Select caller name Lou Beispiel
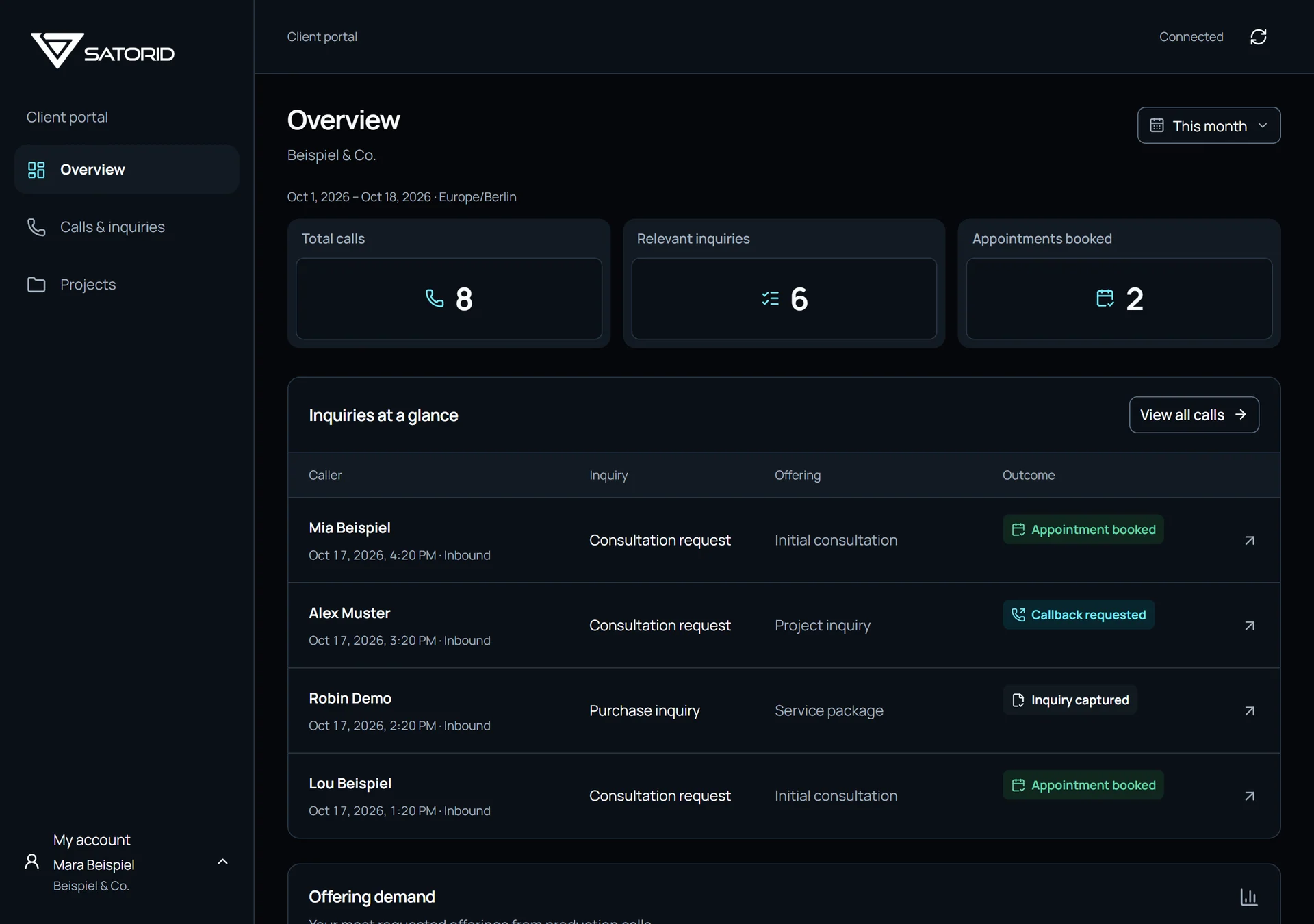1314x924 pixels. (x=350, y=784)
